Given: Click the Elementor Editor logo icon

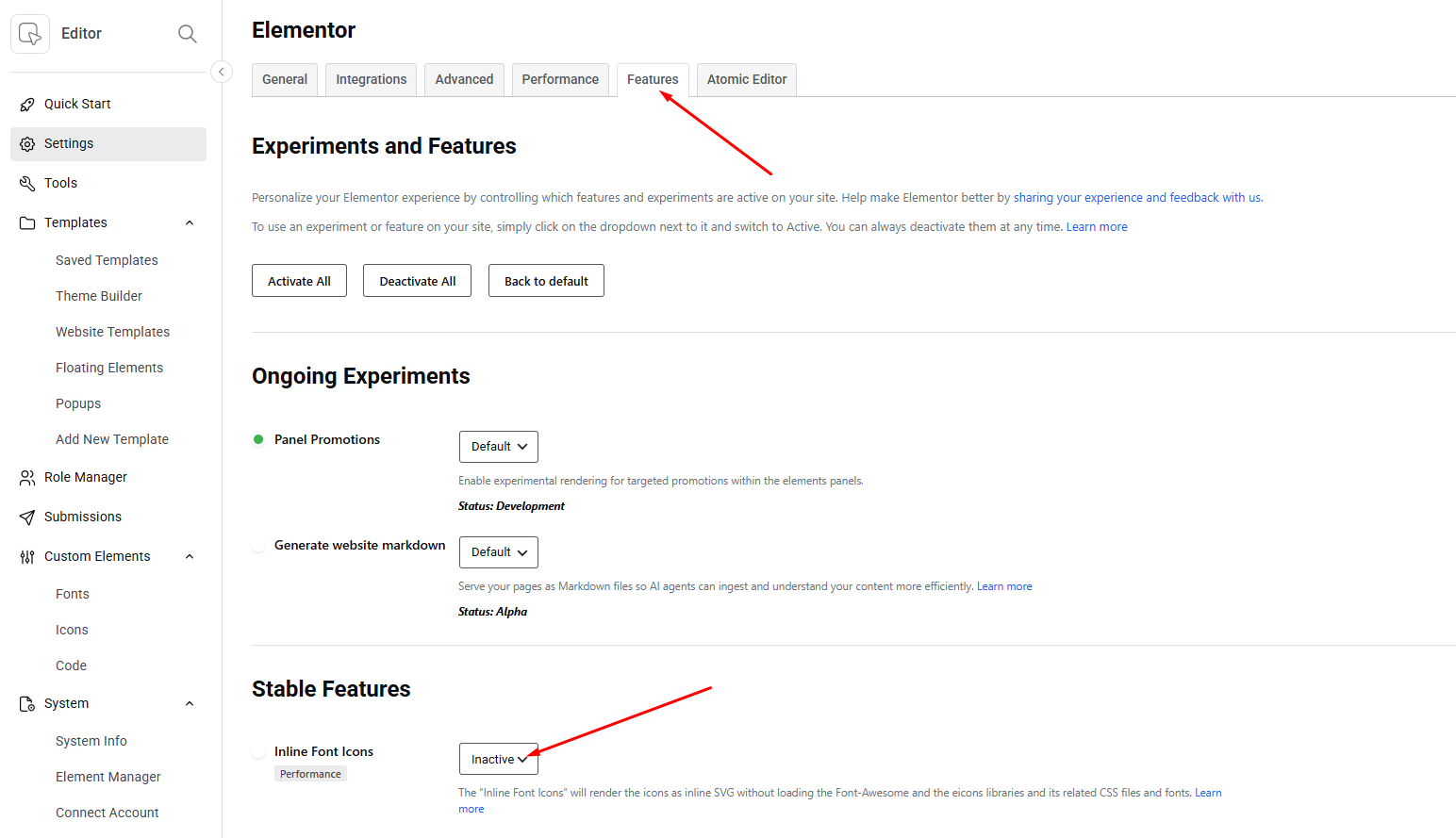Looking at the screenshot, I should pos(30,34).
